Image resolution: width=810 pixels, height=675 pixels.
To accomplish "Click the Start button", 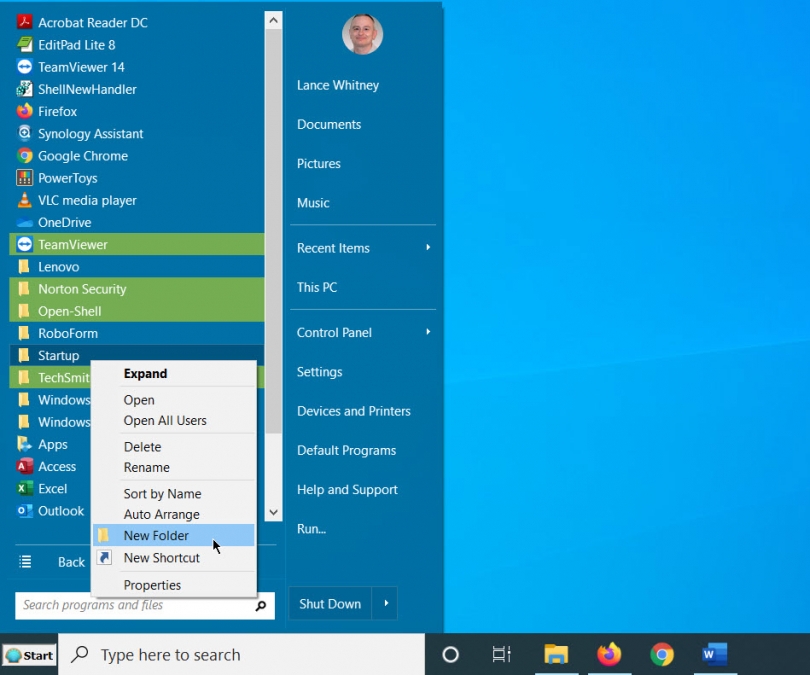I will tap(29, 655).
